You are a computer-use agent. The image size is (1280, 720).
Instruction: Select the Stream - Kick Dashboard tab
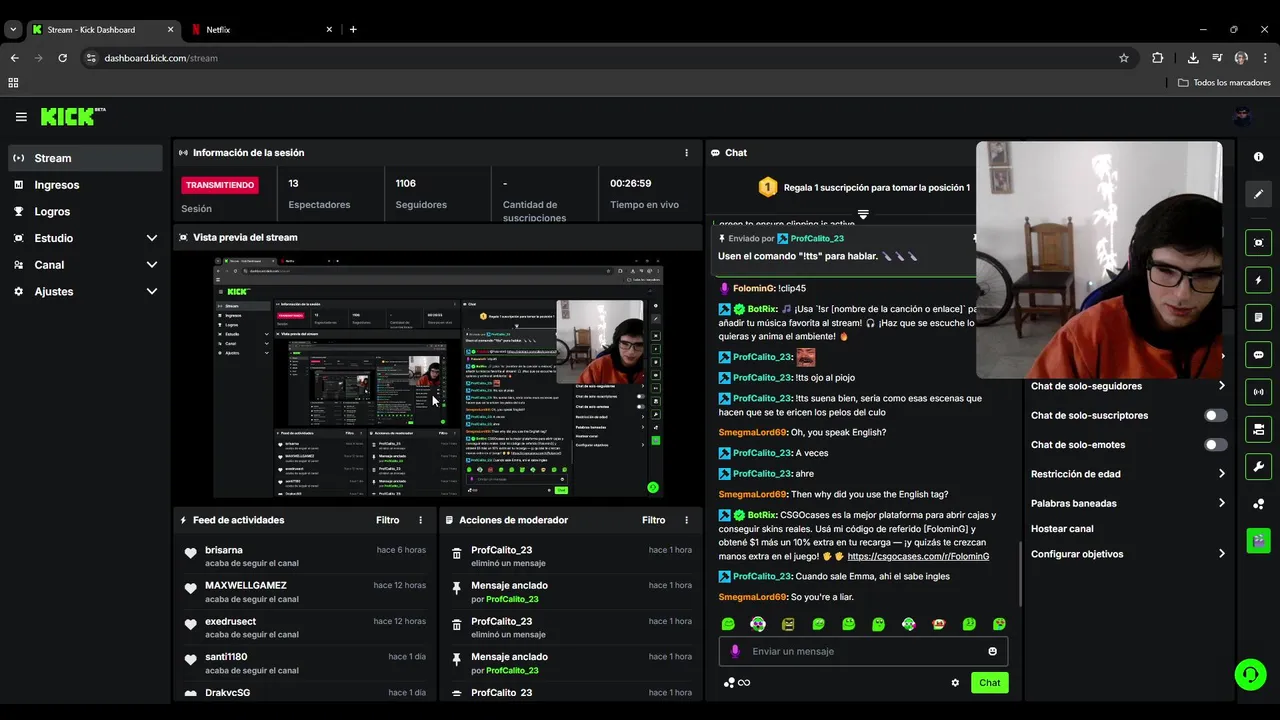[102, 30]
